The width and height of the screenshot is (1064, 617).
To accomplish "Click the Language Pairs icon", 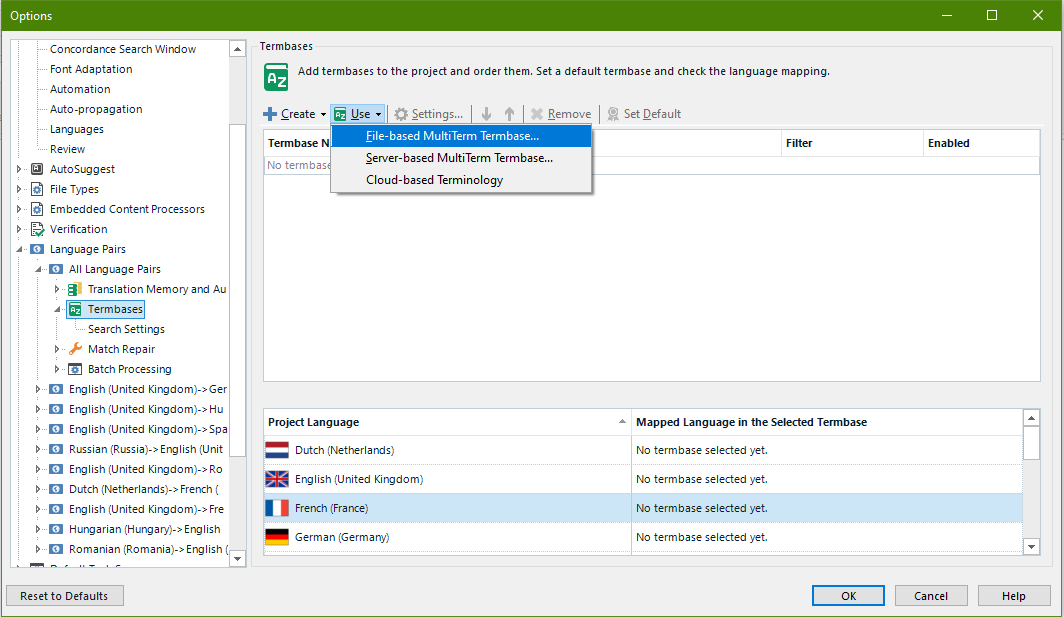I will 37,249.
